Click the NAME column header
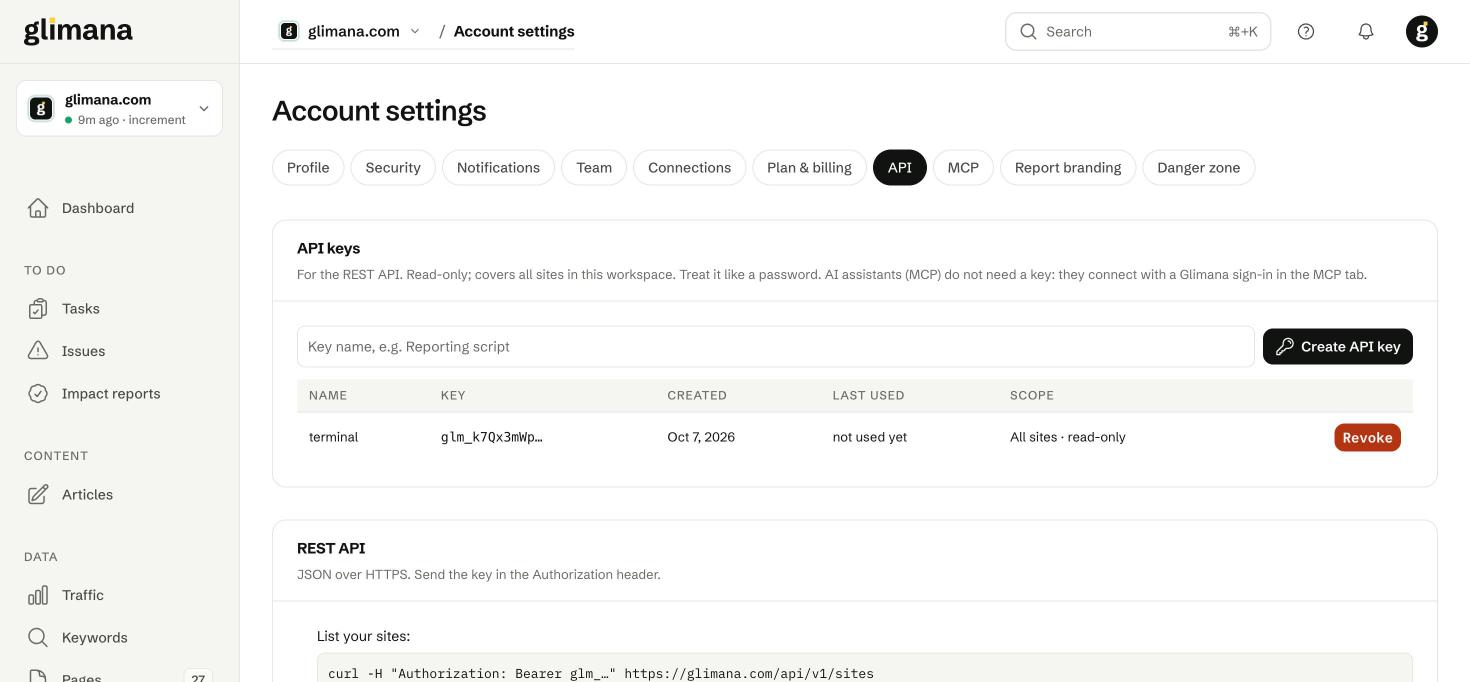 tap(328, 395)
